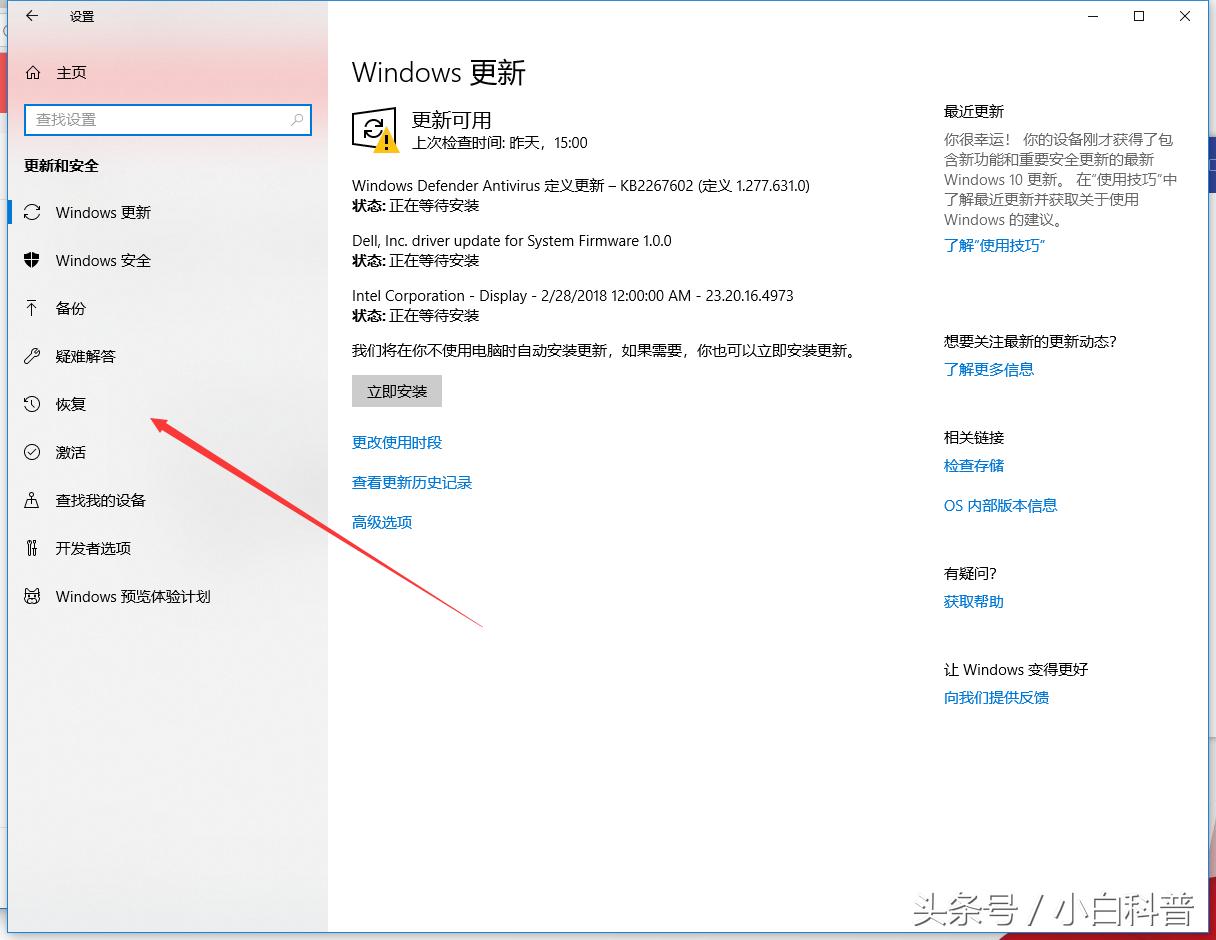The height and width of the screenshot is (940, 1216).
Task: Open 检查存储 link
Action: 974,465
